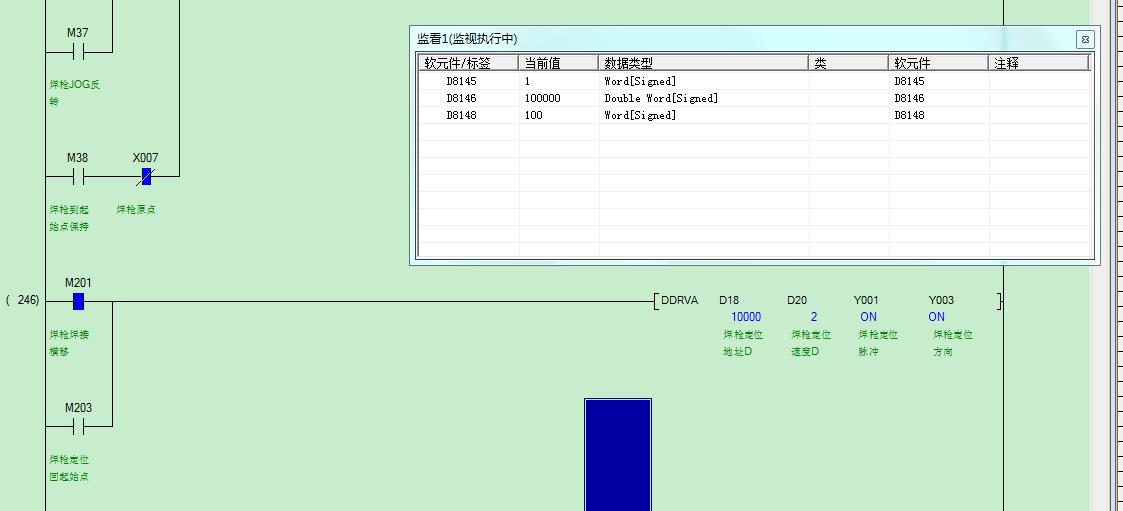Screen dimensions: 1123x511
Task: Click the Y003 direction output operand
Action: pyautogui.click(x=940, y=301)
